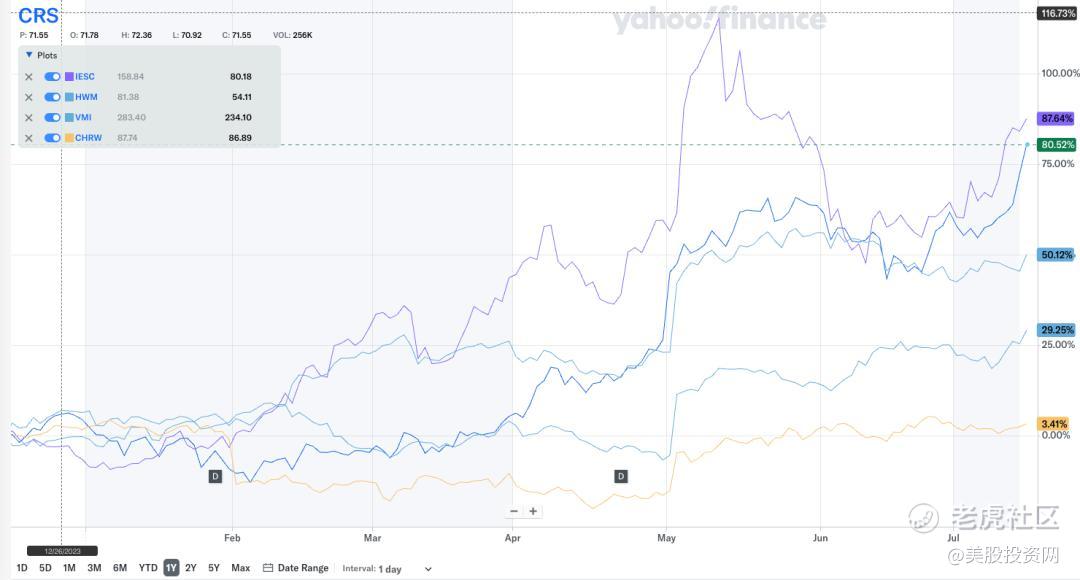
Task: Zoom in chart with plus icon
Action: click(534, 511)
